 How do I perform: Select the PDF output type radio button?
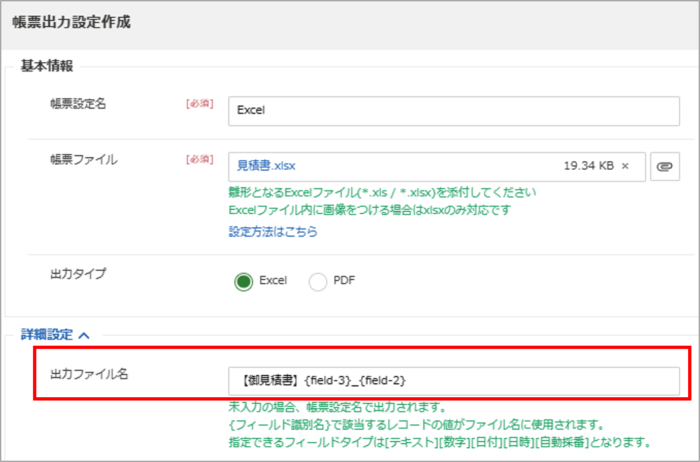tap(318, 282)
